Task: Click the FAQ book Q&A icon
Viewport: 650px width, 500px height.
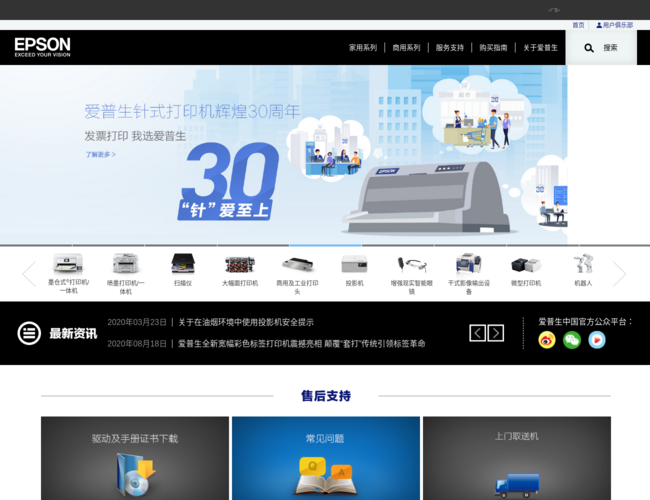Action: click(x=326, y=476)
